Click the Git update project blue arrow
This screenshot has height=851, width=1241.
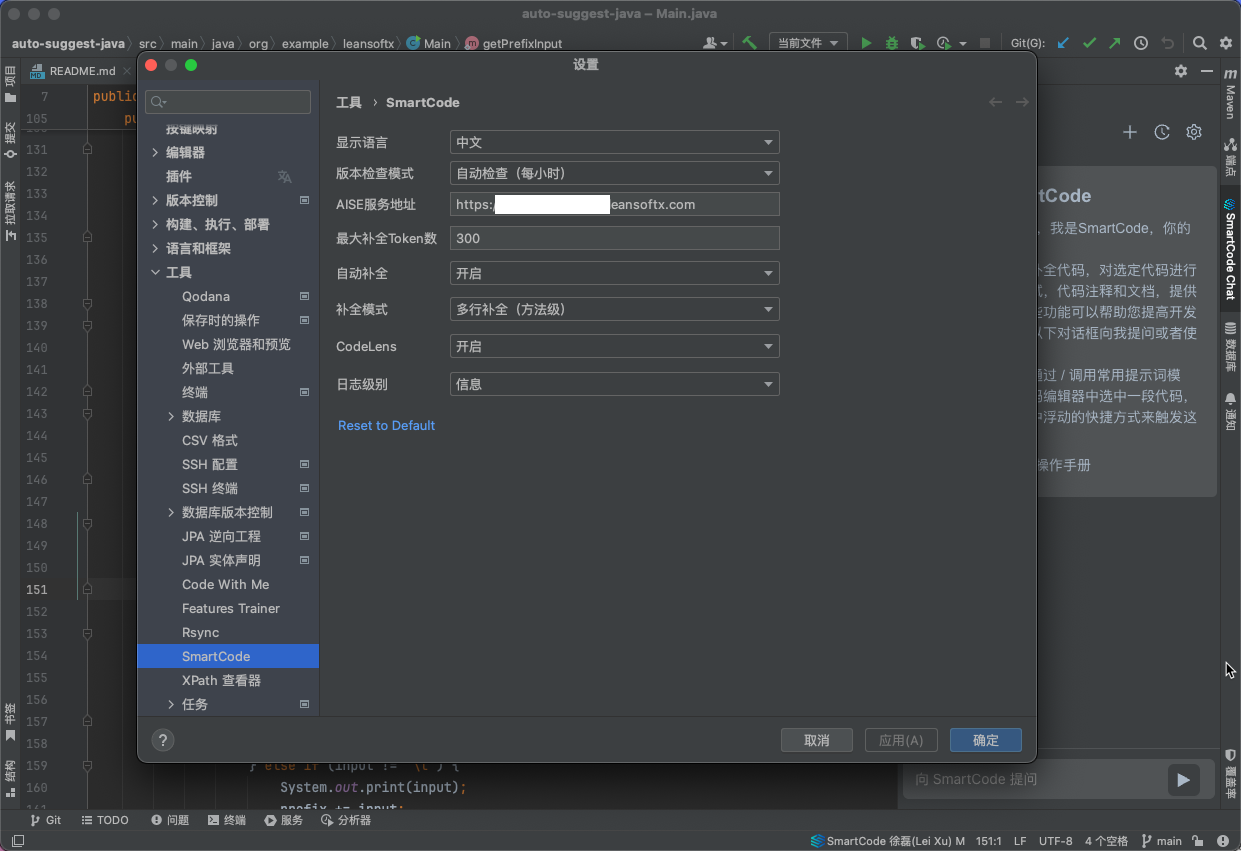[1063, 43]
